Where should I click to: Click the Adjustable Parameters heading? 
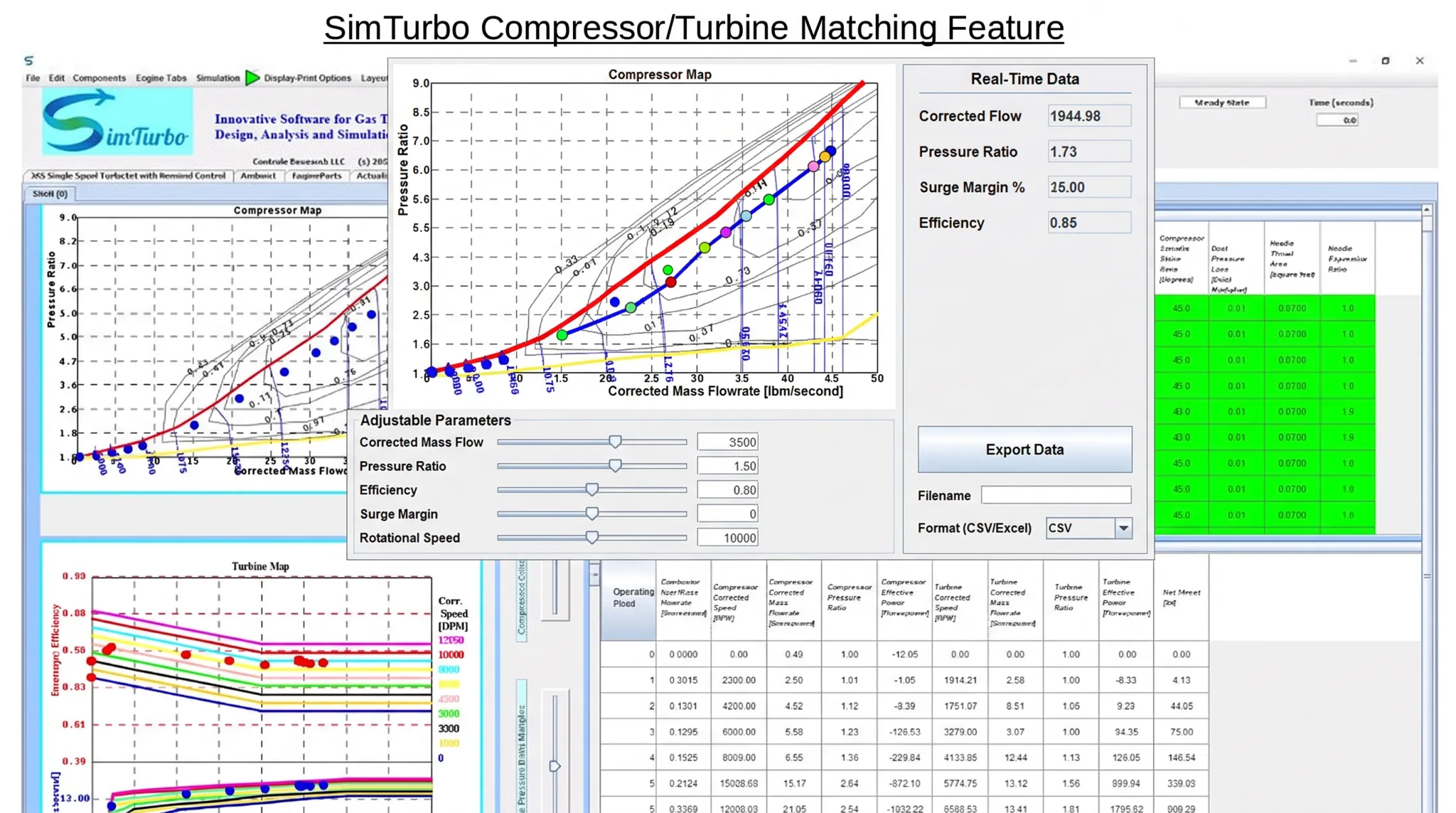coord(435,421)
